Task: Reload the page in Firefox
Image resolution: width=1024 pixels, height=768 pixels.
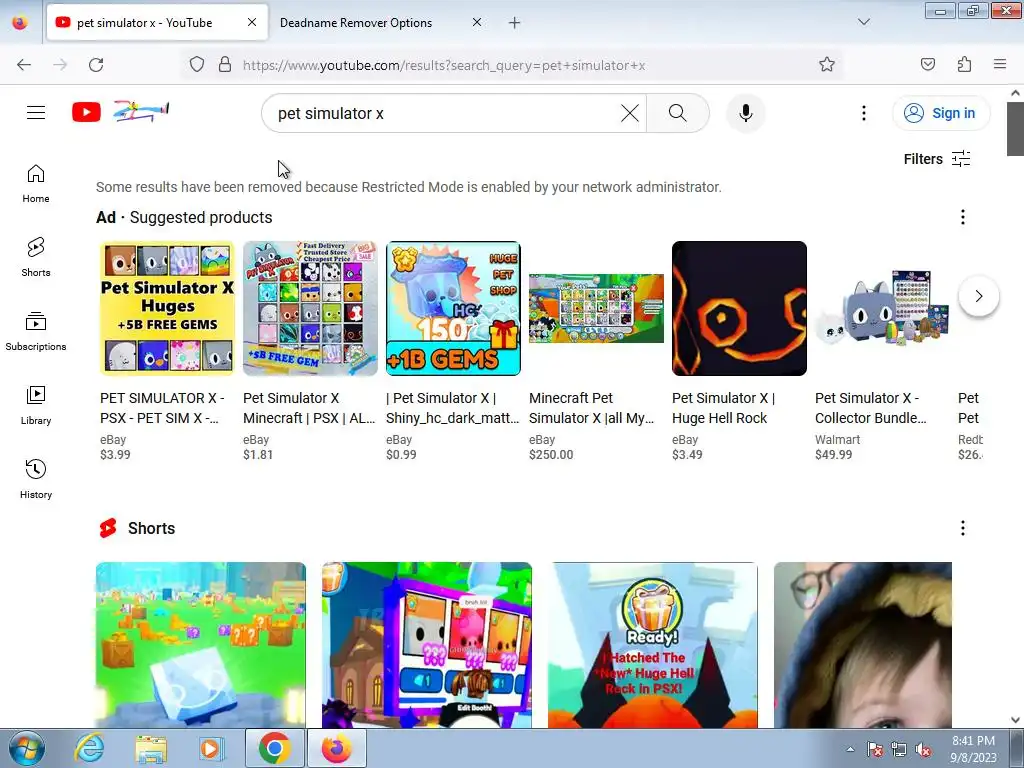Action: (x=96, y=65)
